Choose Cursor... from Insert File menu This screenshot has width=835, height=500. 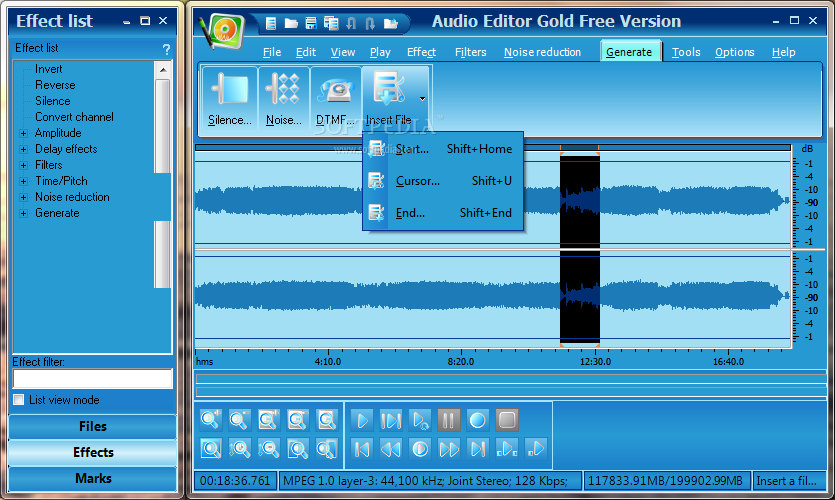click(x=443, y=181)
